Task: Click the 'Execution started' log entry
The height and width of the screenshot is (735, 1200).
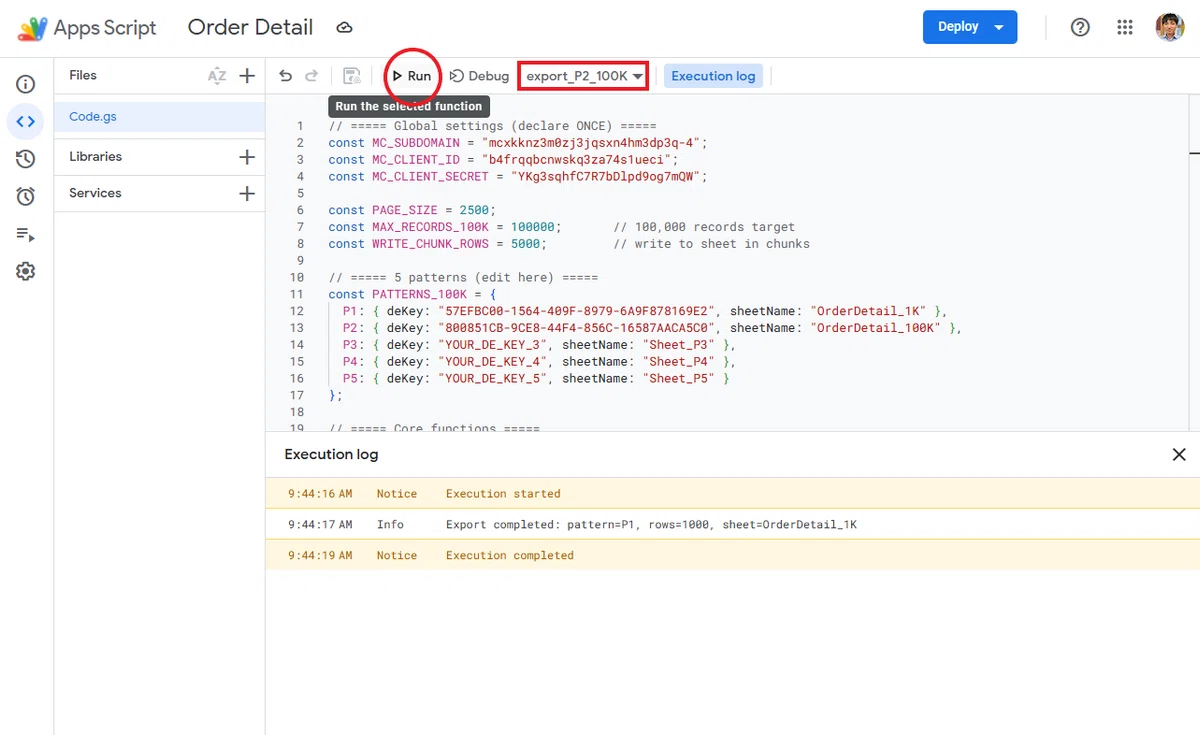Action: (x=732, y=493)
